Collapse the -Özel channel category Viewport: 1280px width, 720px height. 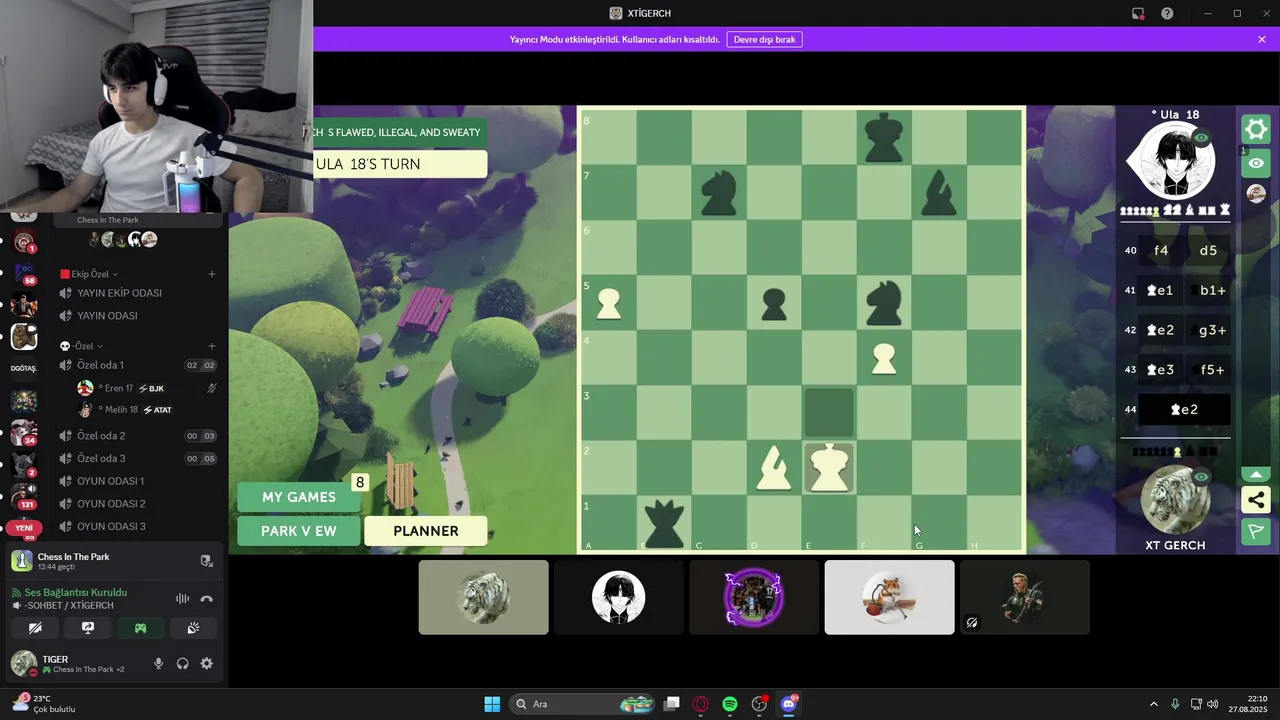(81, 346)
